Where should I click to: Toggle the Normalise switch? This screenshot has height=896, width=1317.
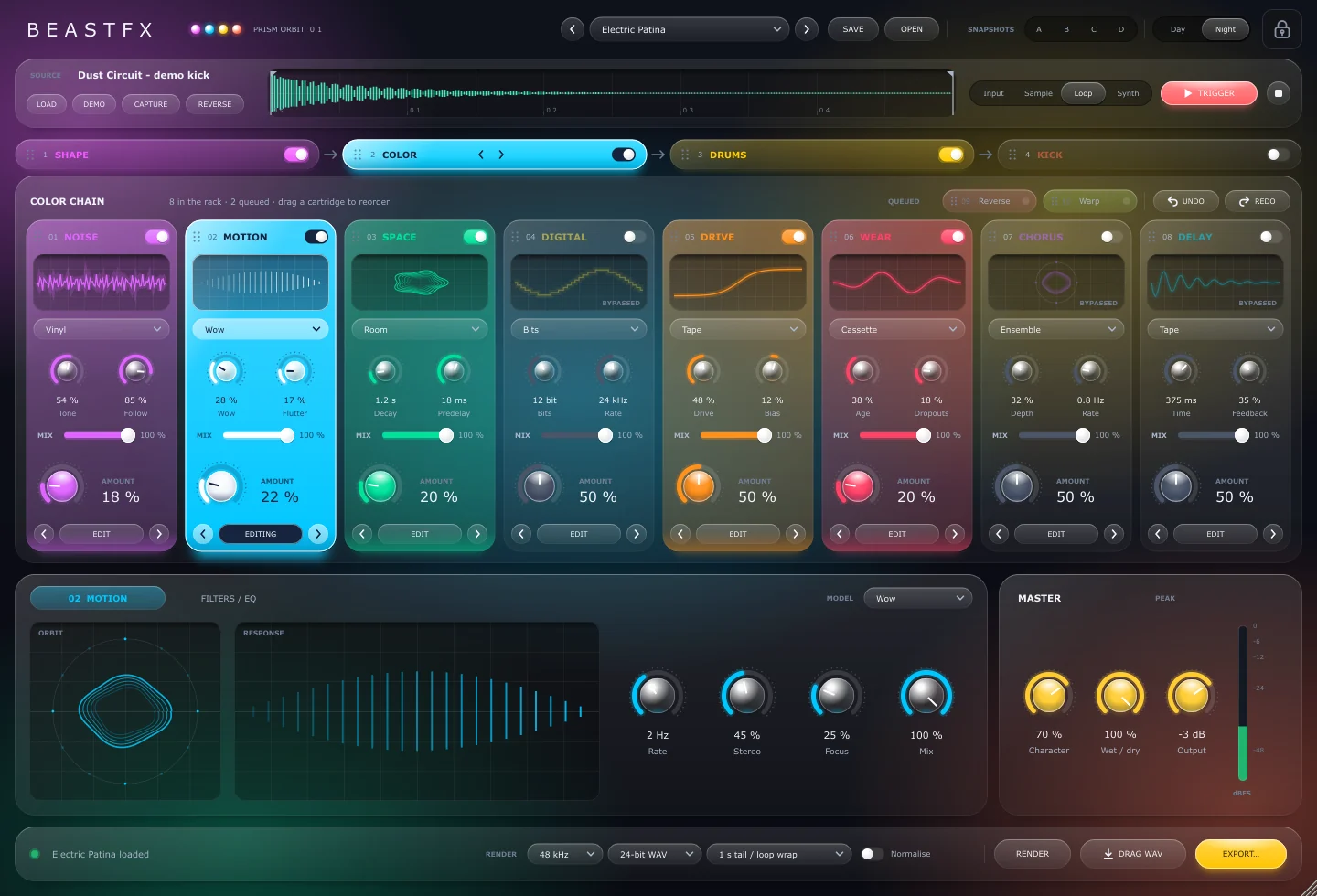(873, 854)
